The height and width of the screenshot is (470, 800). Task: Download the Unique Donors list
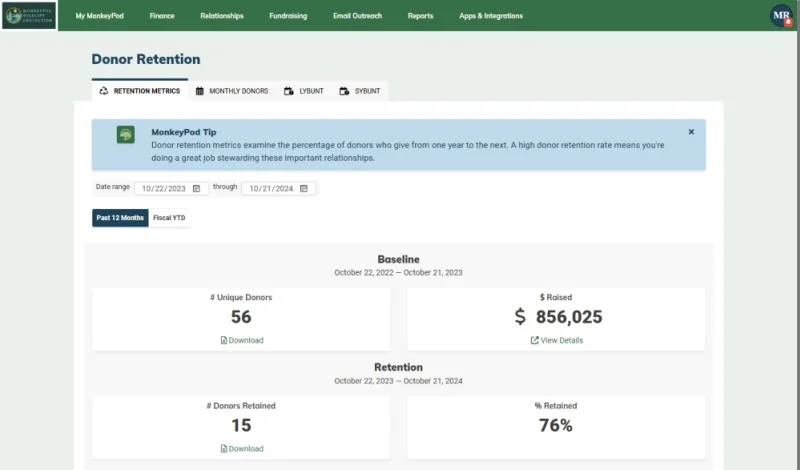coord(242,340)
